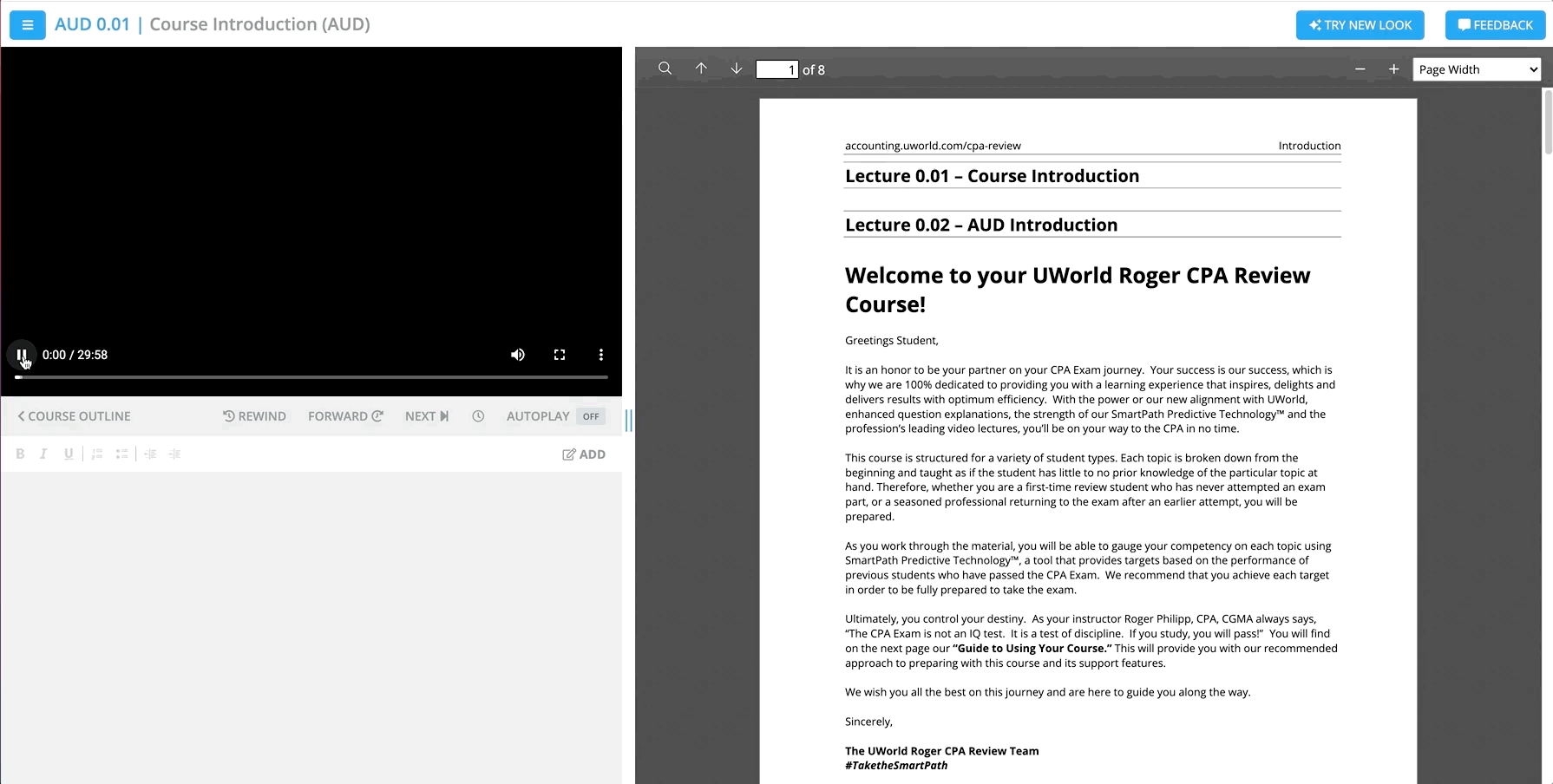Skip forward in the video

(345, 416)
